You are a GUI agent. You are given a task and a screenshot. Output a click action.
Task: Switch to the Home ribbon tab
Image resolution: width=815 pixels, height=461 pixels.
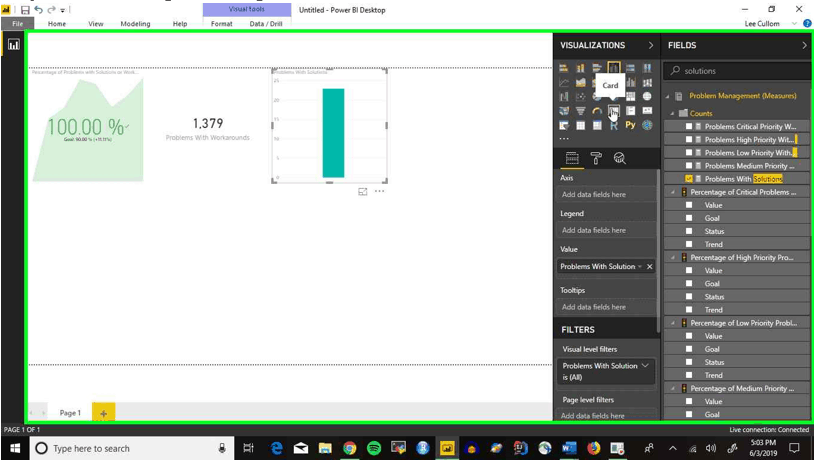point(57,23)
